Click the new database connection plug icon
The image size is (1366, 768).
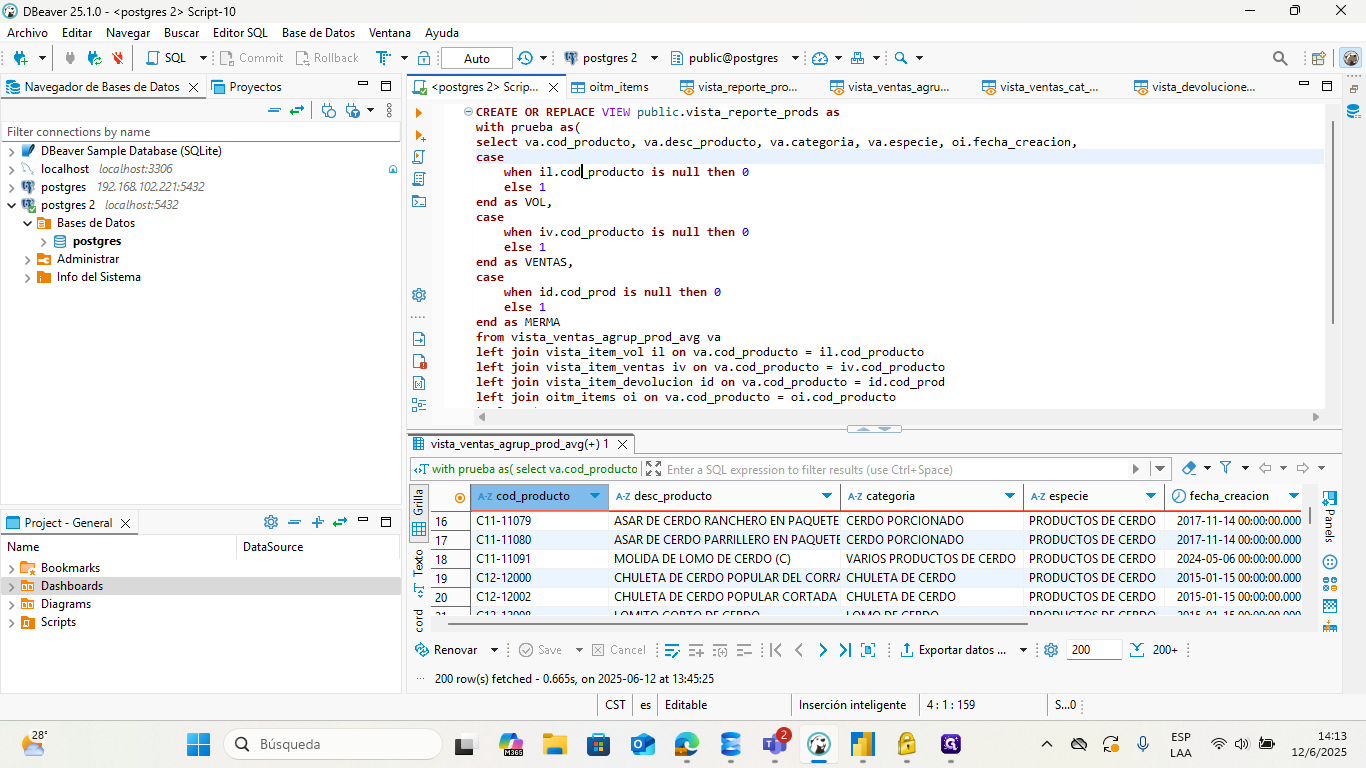[19, 58]
